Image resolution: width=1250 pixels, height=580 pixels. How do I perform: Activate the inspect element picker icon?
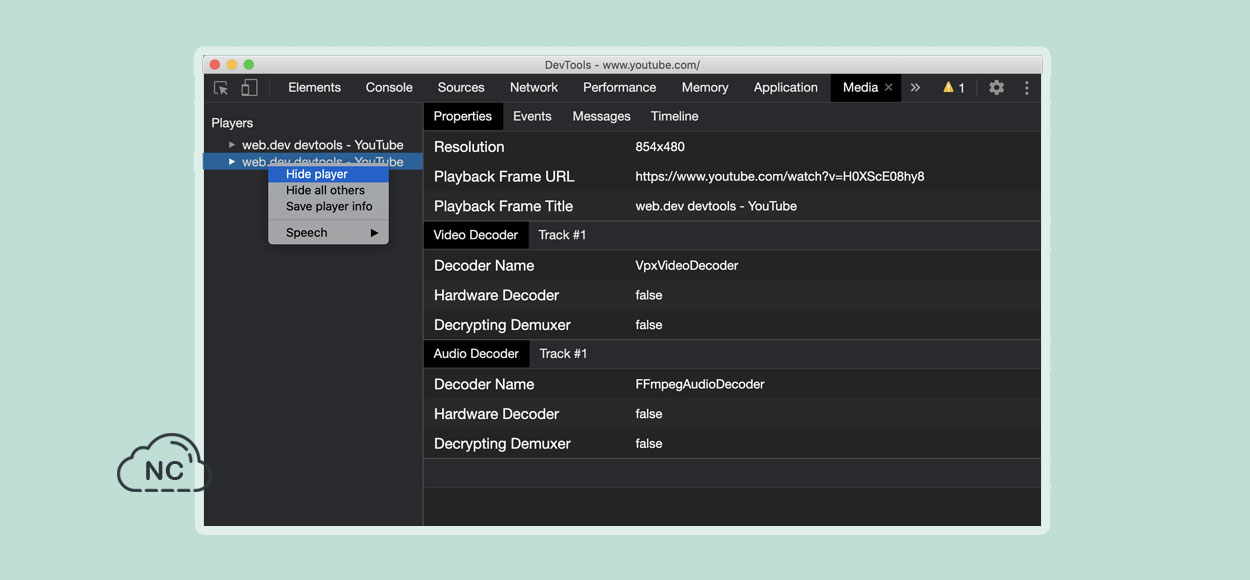pyautogui.click(x=221, y=88)
